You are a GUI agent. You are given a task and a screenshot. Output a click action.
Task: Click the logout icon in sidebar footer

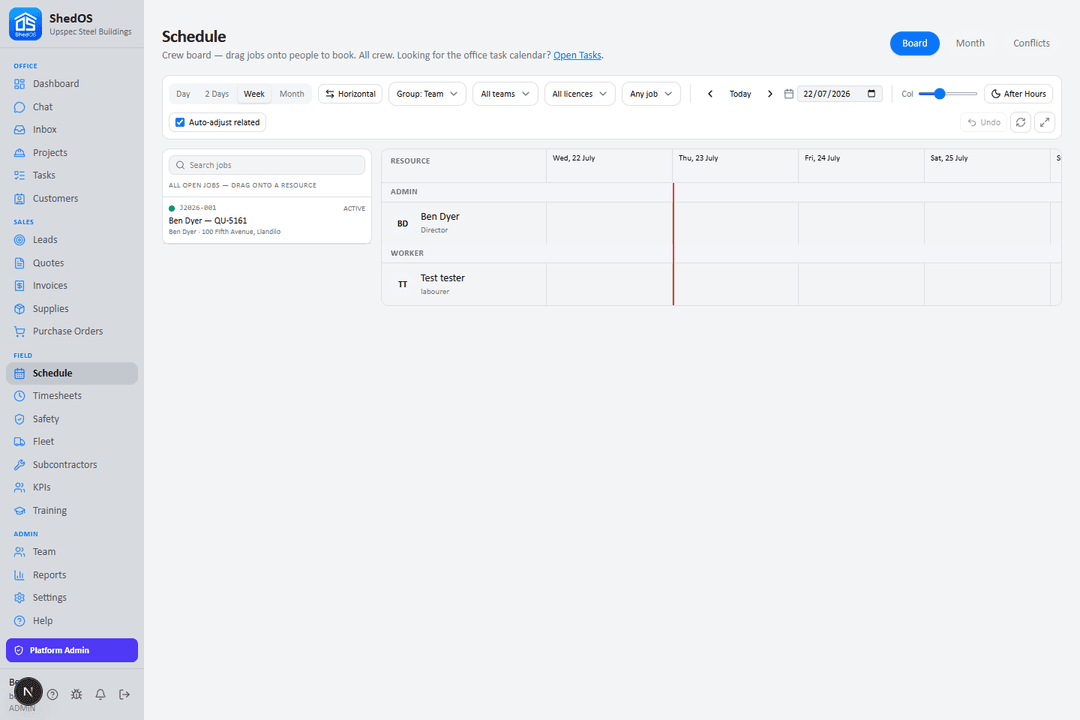click(125, 695)
